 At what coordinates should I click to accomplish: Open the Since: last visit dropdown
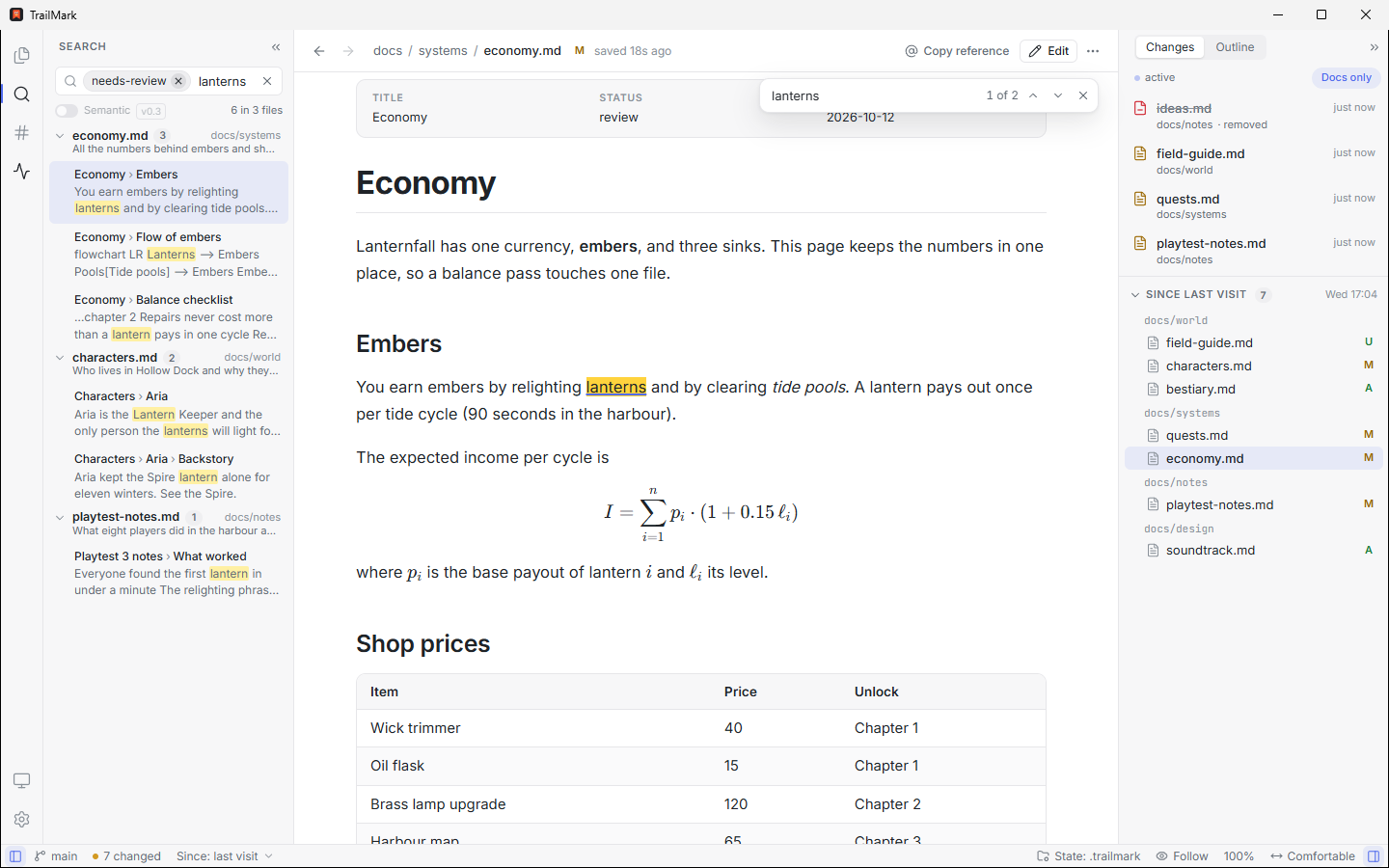tap(224, 856)
